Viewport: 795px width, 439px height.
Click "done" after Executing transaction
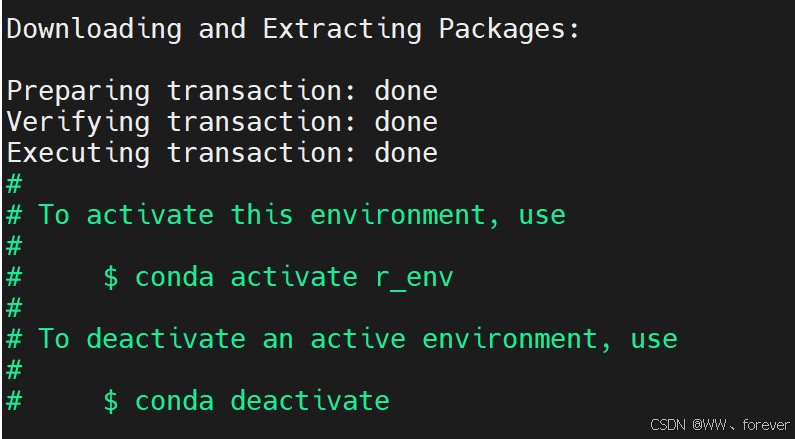click(x=406, y=153)
